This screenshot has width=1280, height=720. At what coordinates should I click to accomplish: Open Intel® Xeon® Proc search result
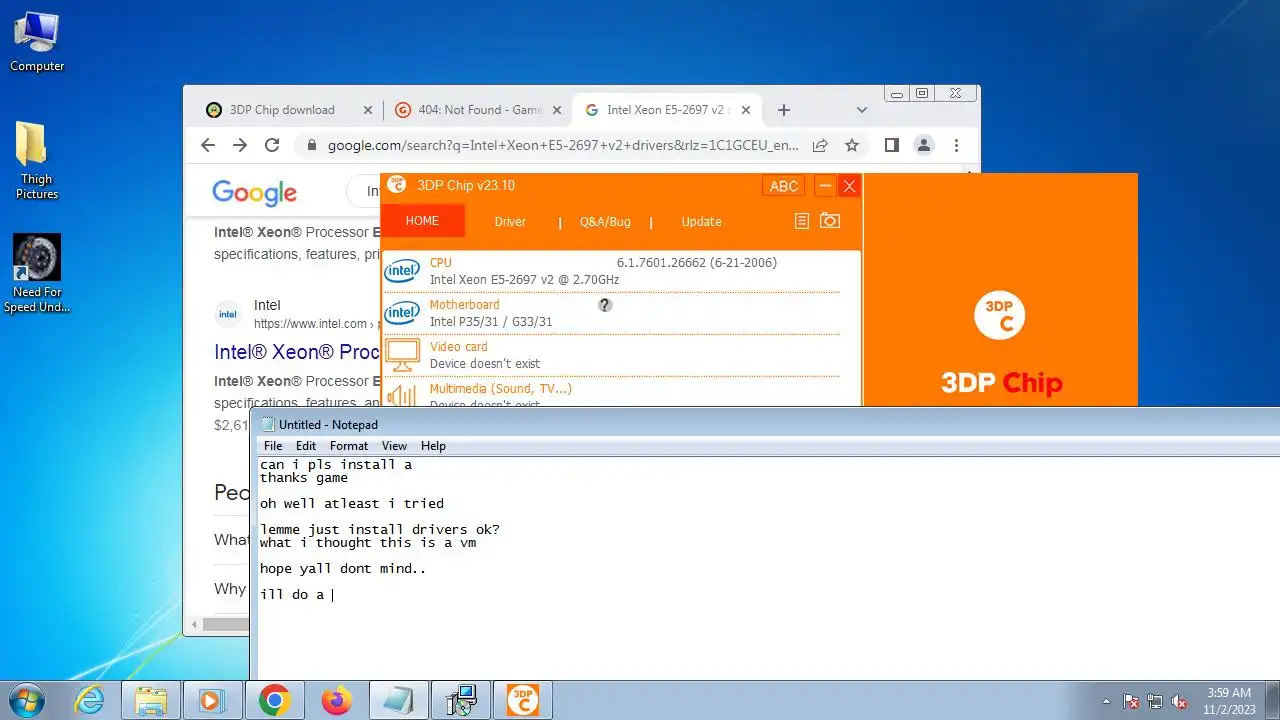297,352
